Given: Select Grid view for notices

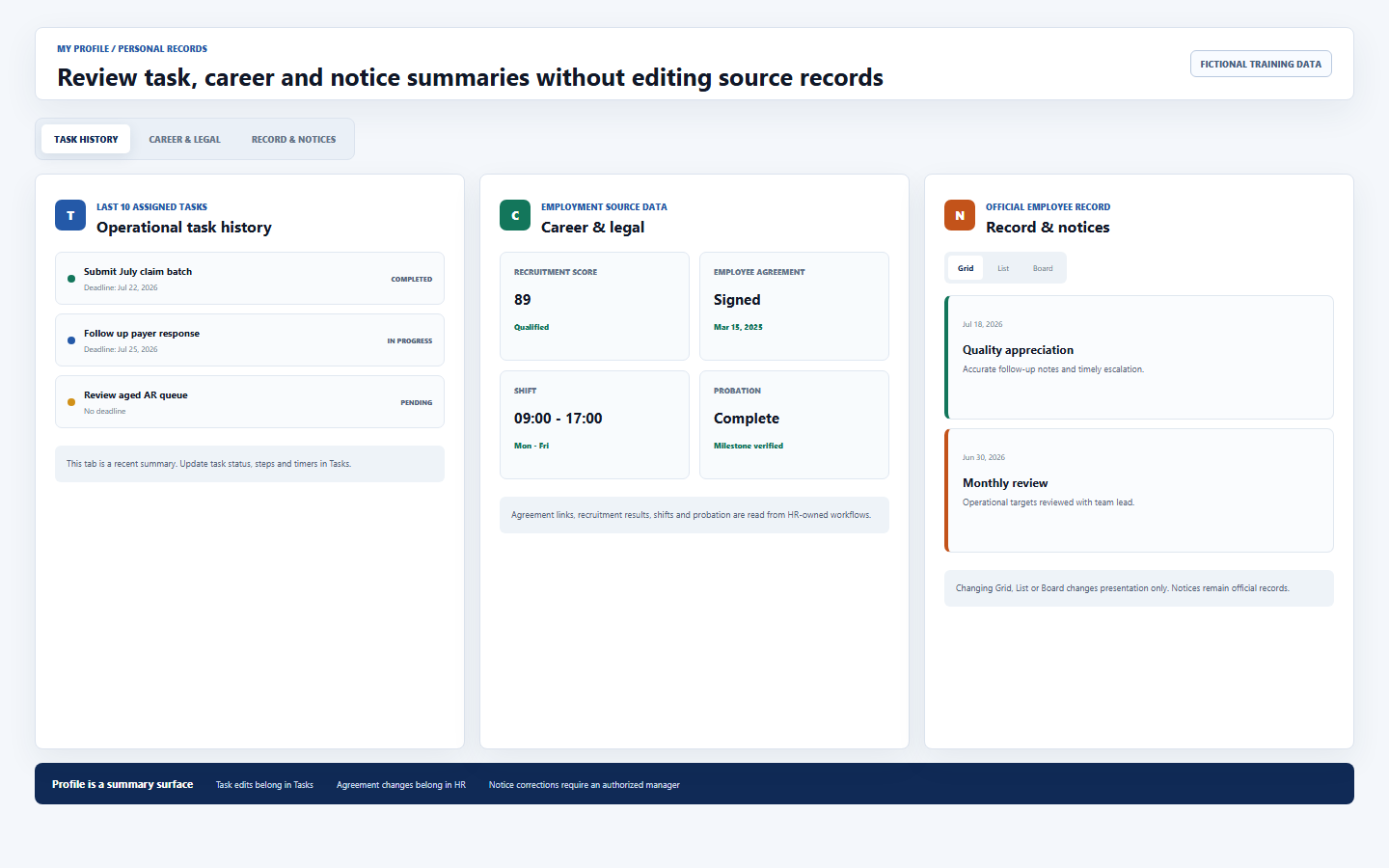Looking at the screenshot, I should [x=966, y=268].
